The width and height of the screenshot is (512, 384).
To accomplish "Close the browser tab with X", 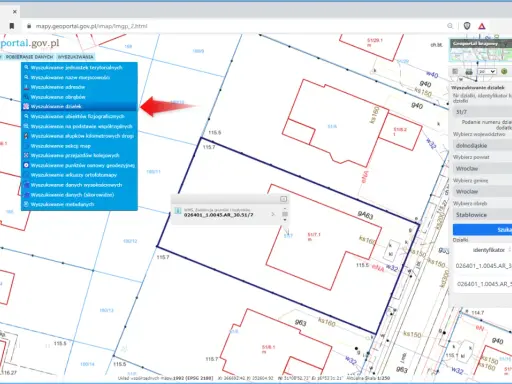I will coord(15,12).
